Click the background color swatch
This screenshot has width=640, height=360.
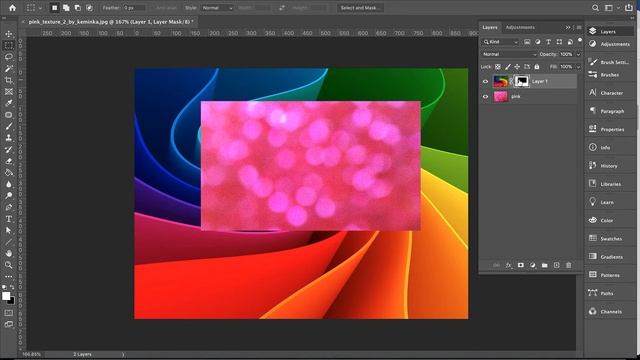[x=12, y=301]
